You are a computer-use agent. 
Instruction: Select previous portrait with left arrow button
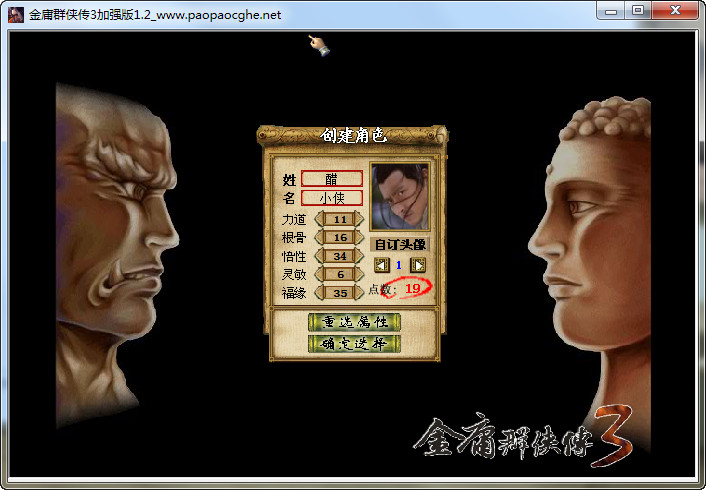[382, 265]
